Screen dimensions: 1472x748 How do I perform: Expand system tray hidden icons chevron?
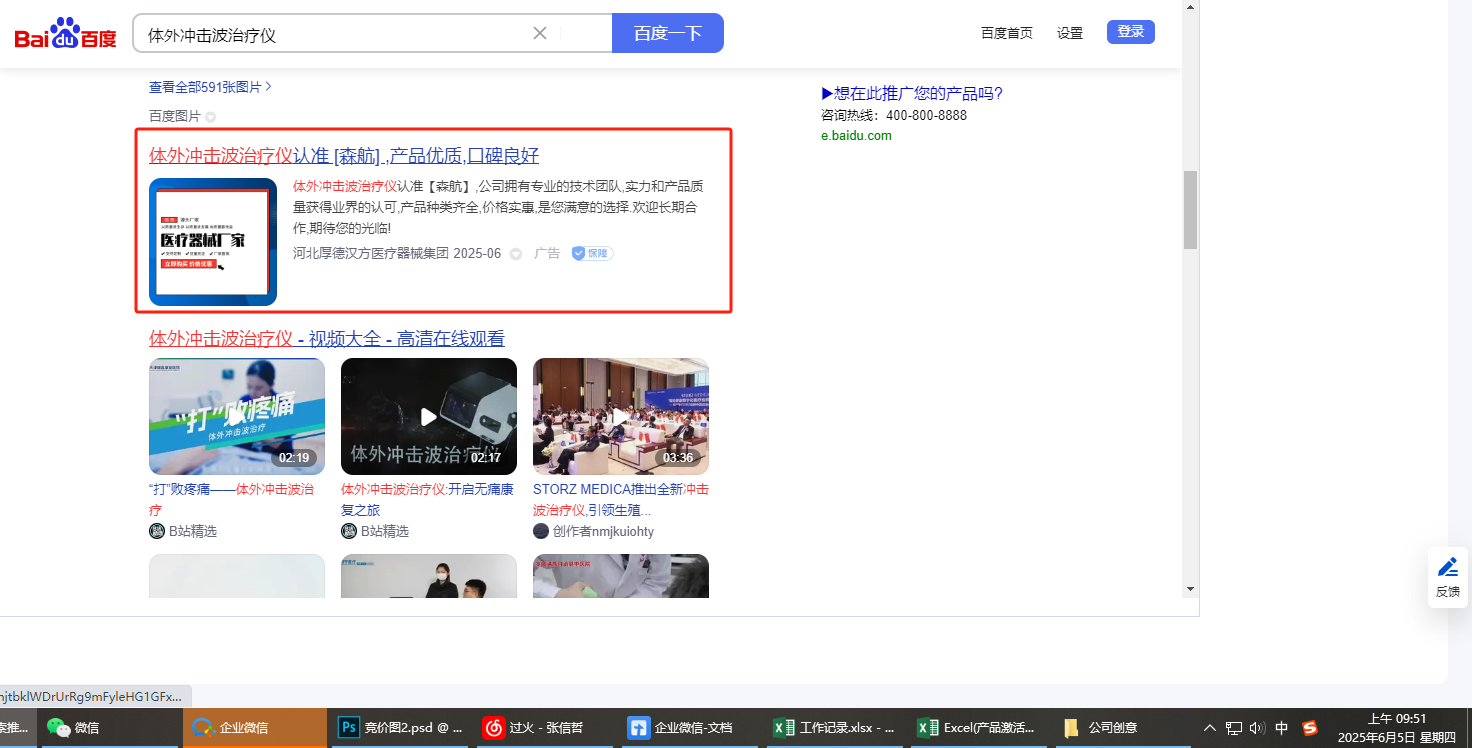[1210, 728]
